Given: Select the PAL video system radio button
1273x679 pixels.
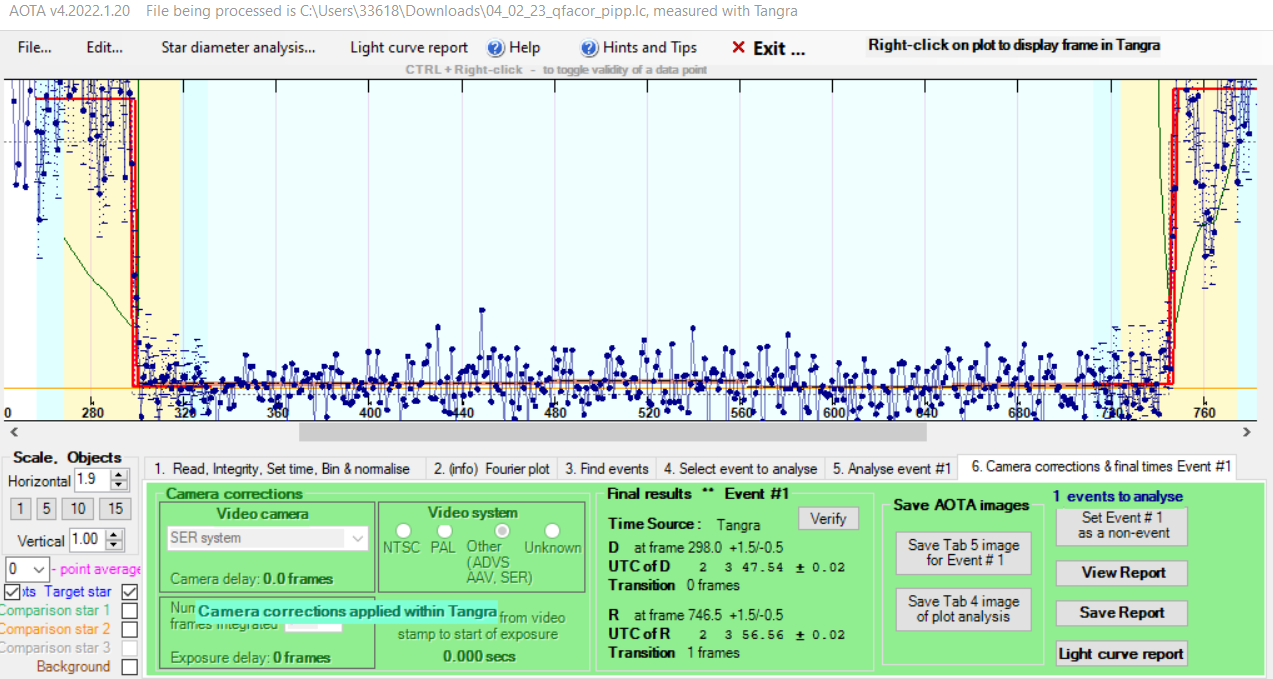Looking at the screenshot, I should (444, 531).
